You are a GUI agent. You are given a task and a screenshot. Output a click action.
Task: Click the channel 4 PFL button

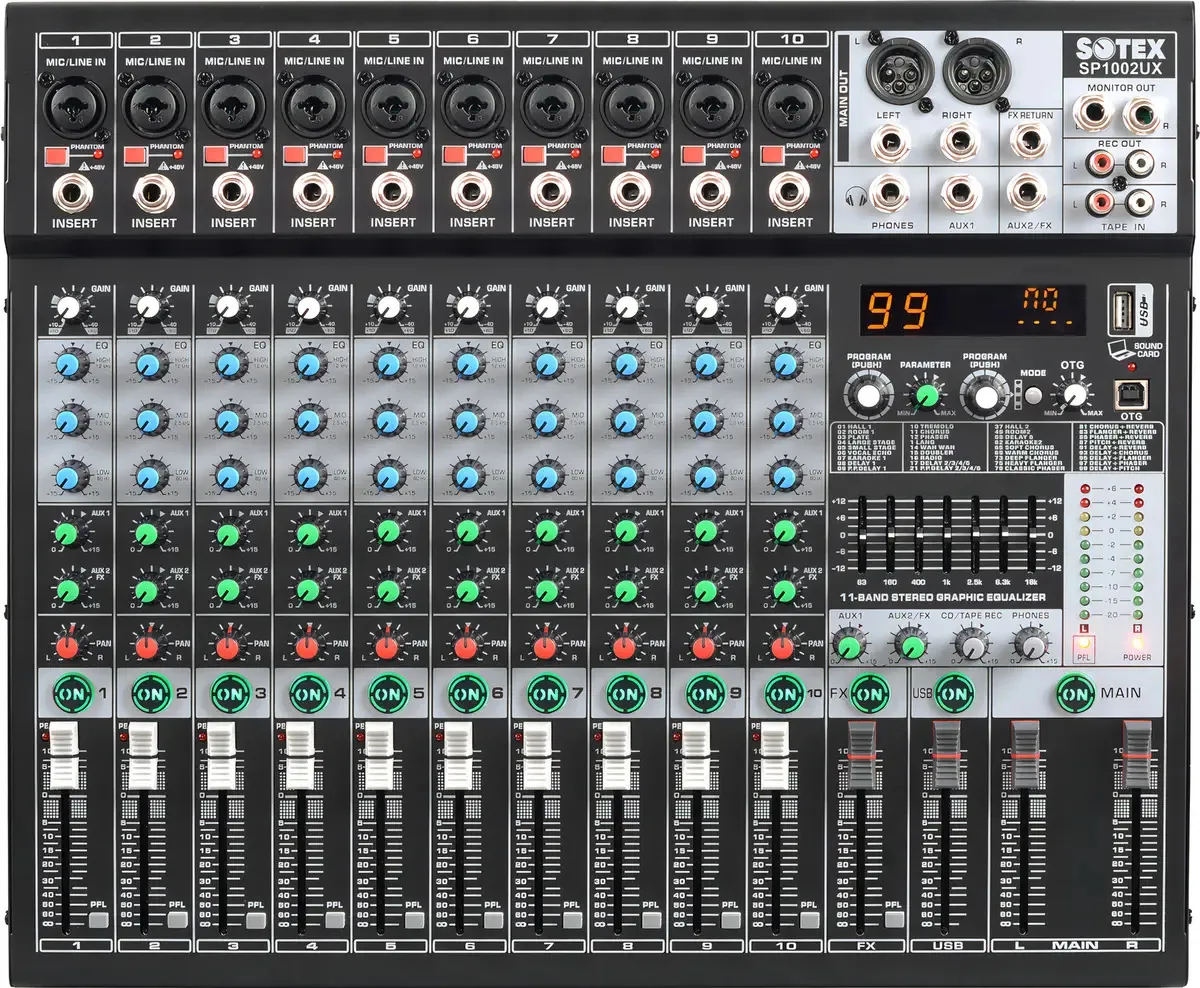pyautogui.click(x=335, y=919)
